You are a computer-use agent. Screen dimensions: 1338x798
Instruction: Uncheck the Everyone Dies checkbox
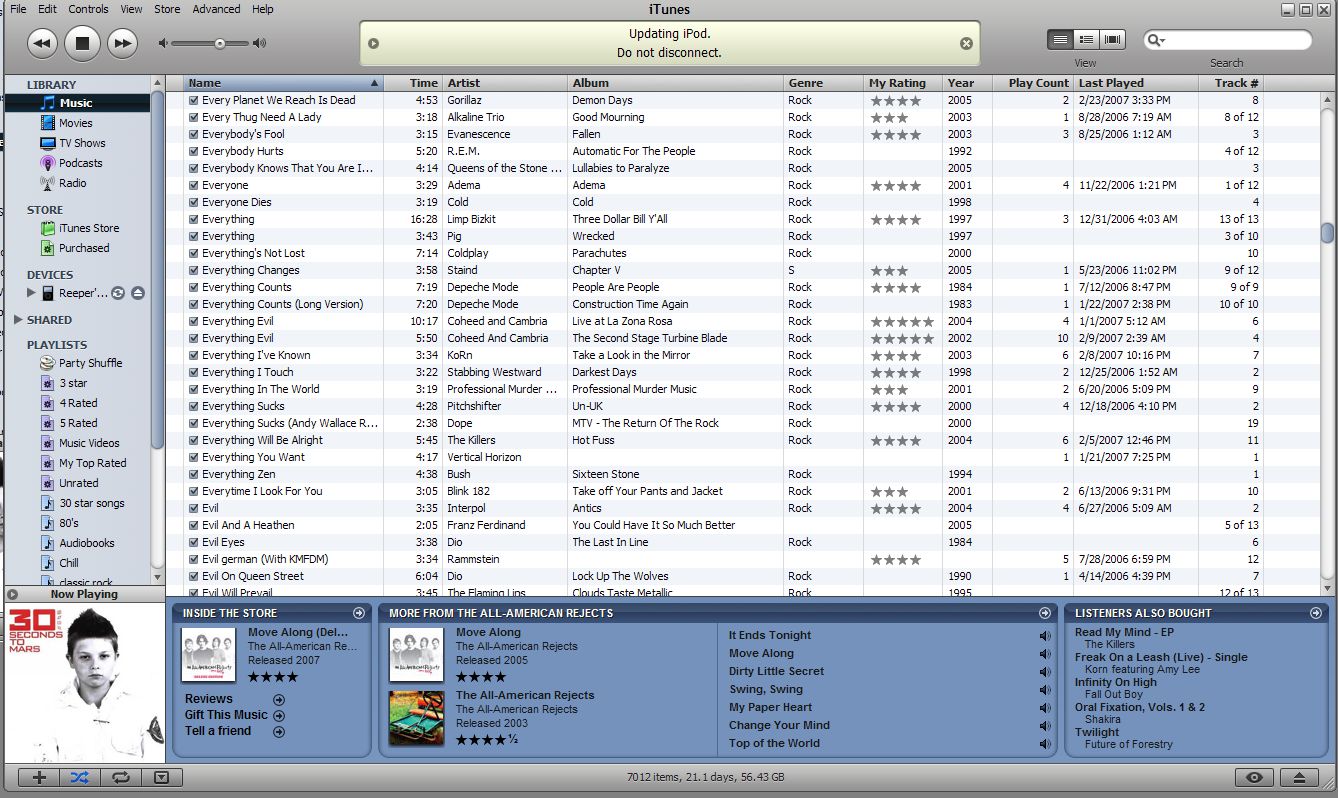[x=194, y=202]
